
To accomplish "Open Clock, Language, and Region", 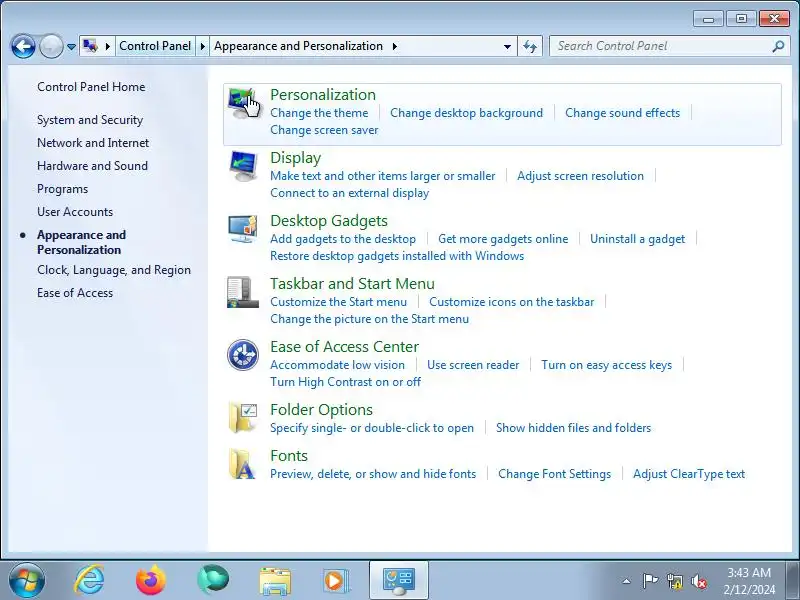I will click(x=114, y=270).
